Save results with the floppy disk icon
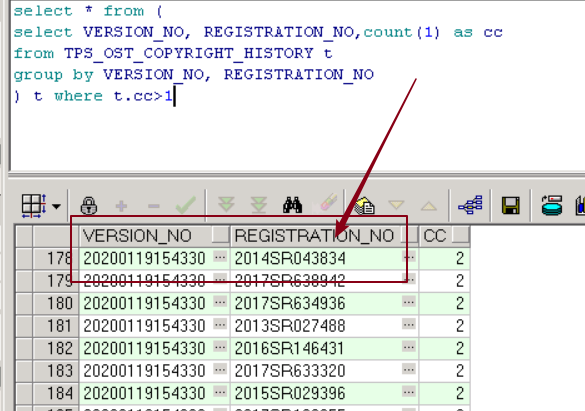 [x=511, y=206]
